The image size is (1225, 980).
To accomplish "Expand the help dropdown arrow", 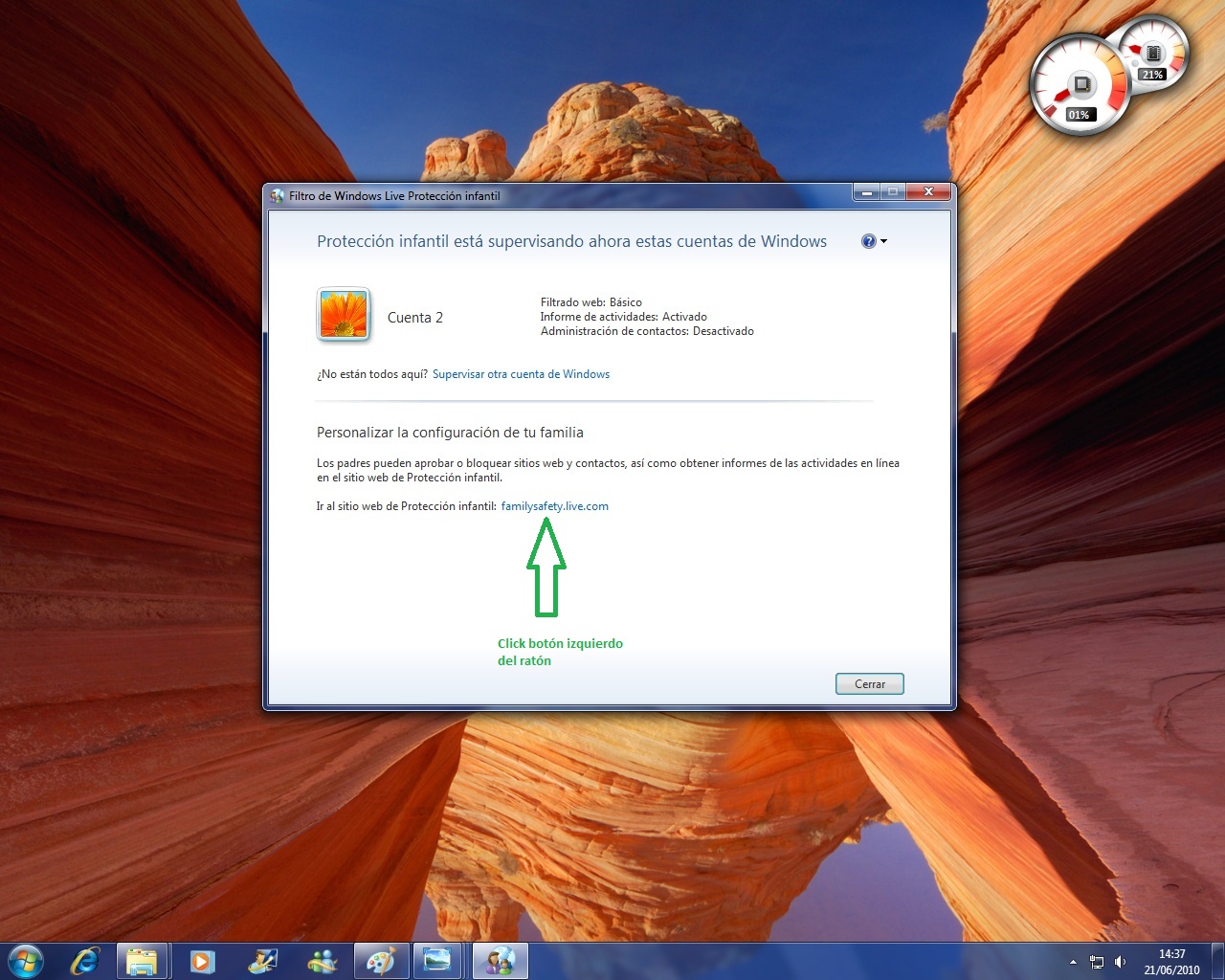I will click(883, 241).
